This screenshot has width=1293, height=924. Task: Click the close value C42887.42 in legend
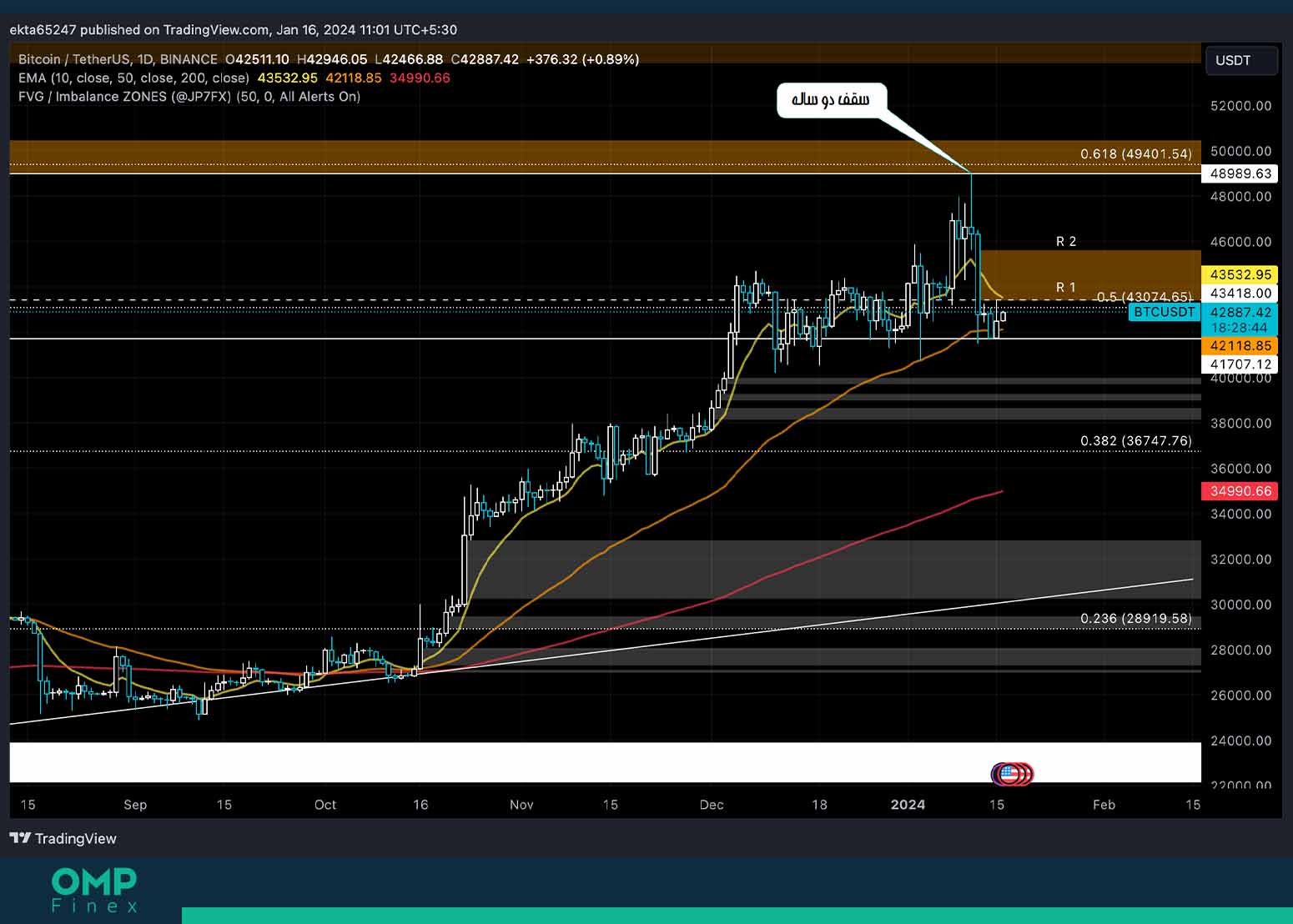(x=485, y=59)
